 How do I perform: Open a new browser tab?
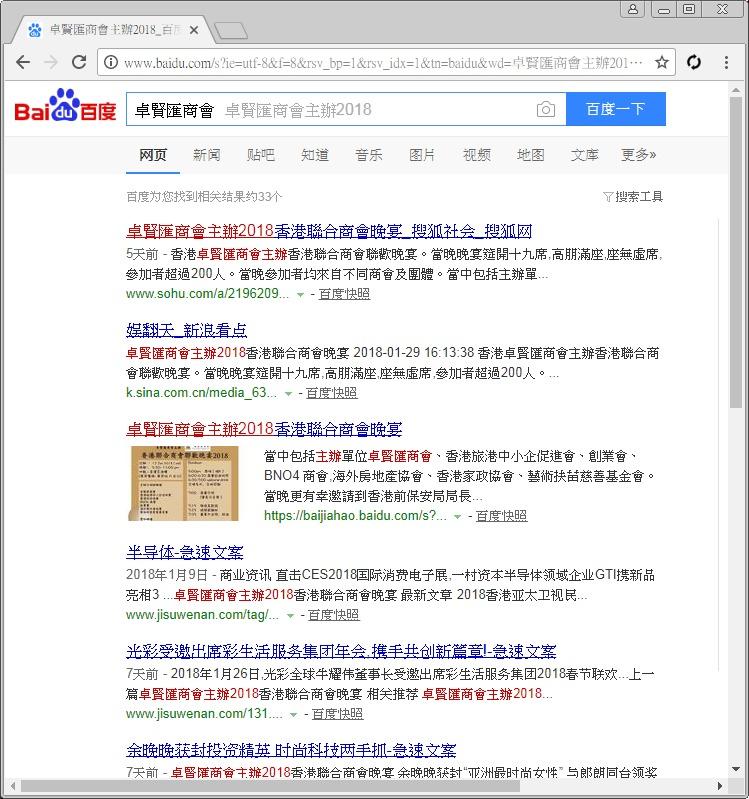[x=230, y=31]
